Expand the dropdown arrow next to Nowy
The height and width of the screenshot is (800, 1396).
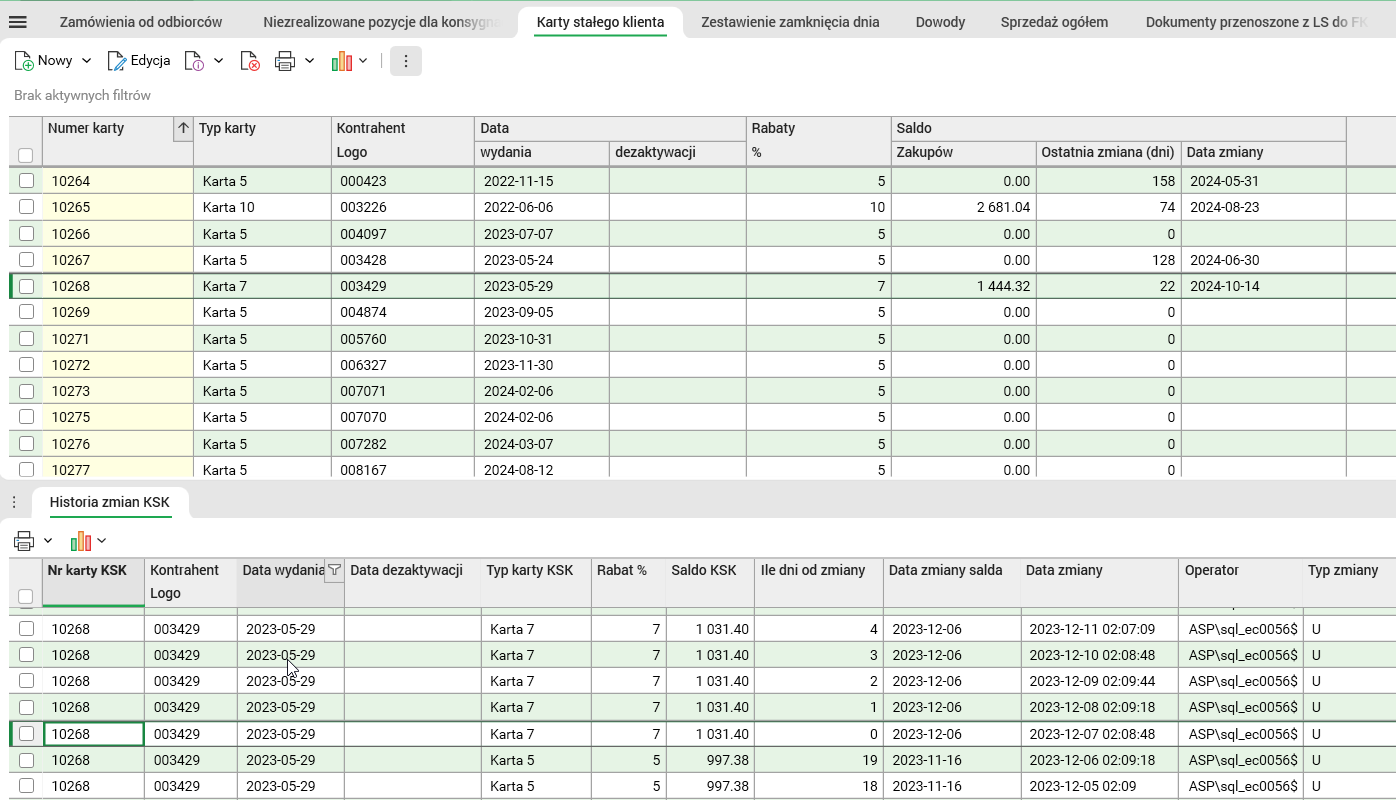point(86,61)
